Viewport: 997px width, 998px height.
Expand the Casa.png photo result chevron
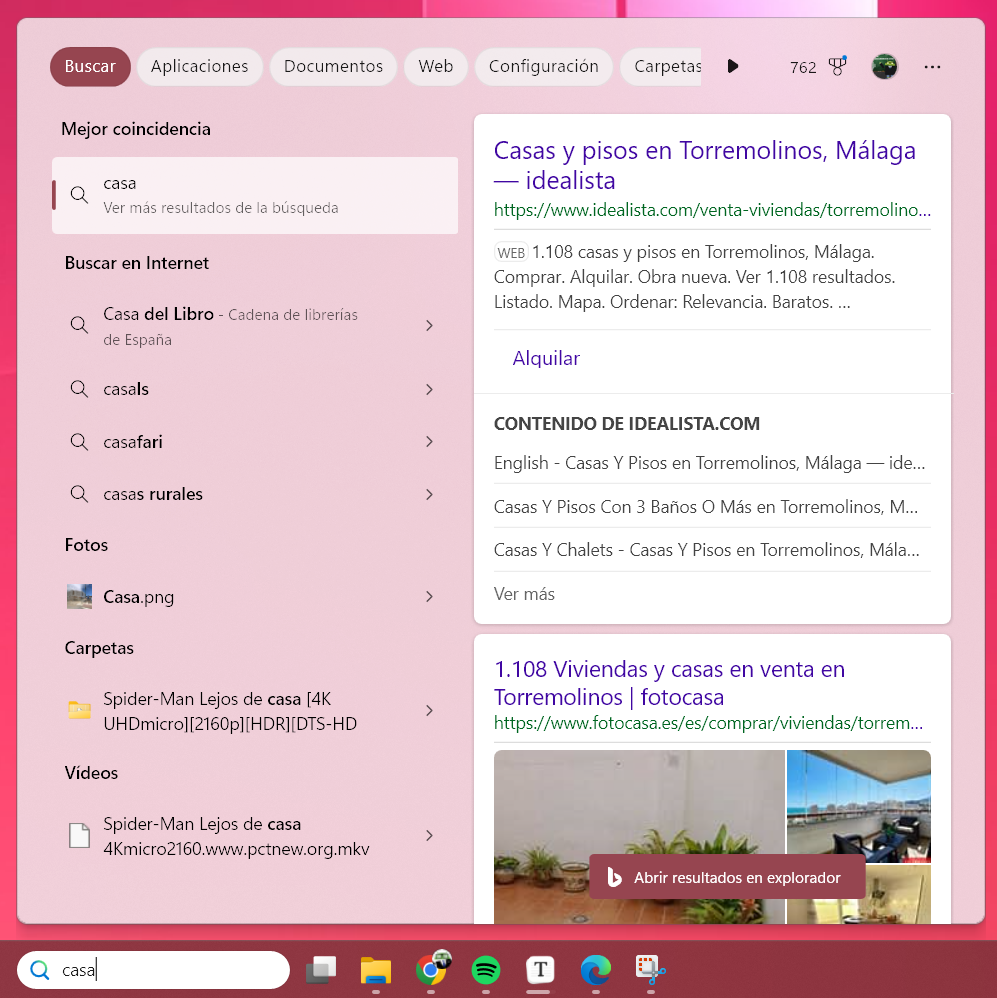pos(430,597)
